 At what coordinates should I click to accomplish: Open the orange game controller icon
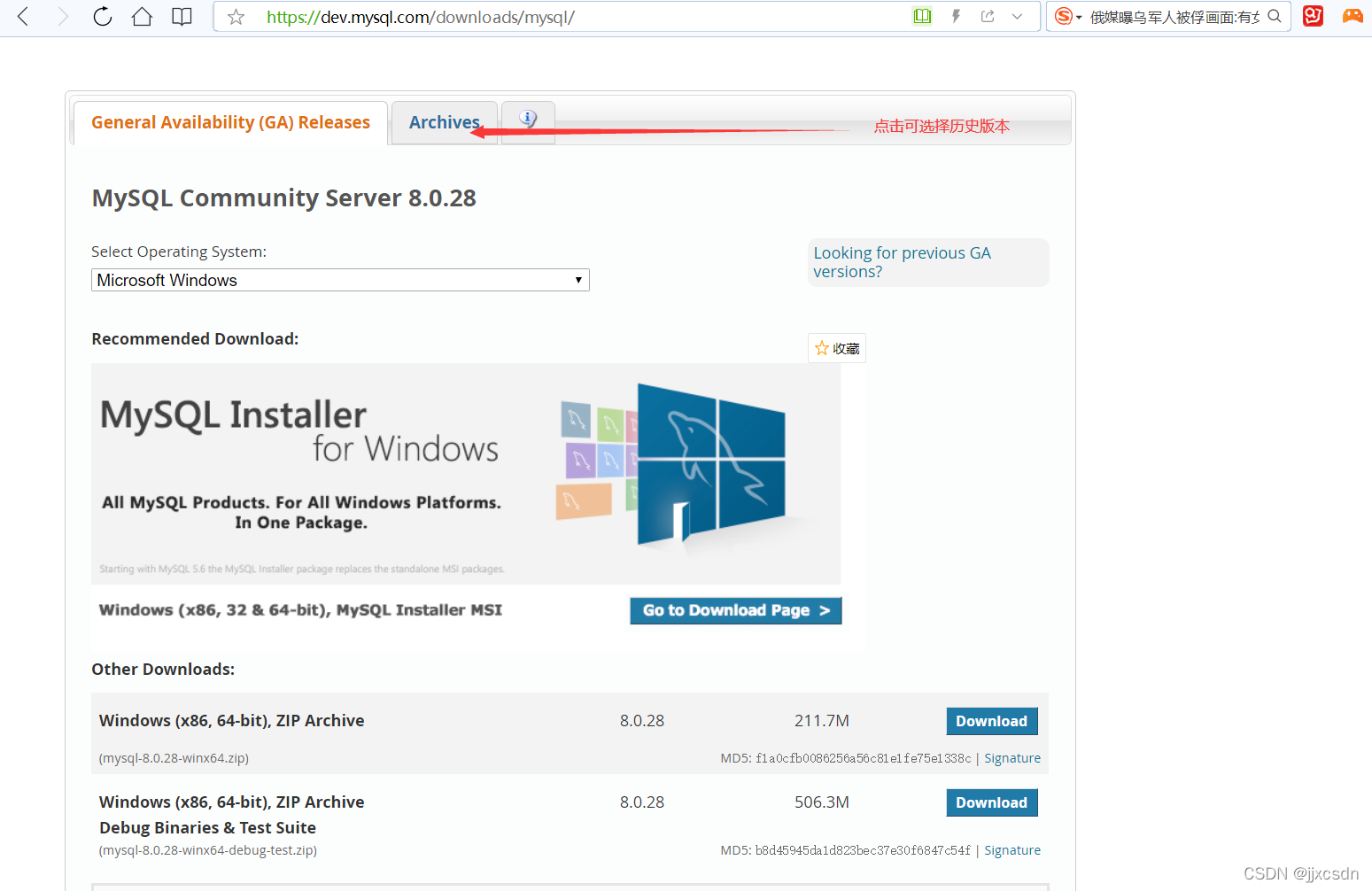point(1353,16)
